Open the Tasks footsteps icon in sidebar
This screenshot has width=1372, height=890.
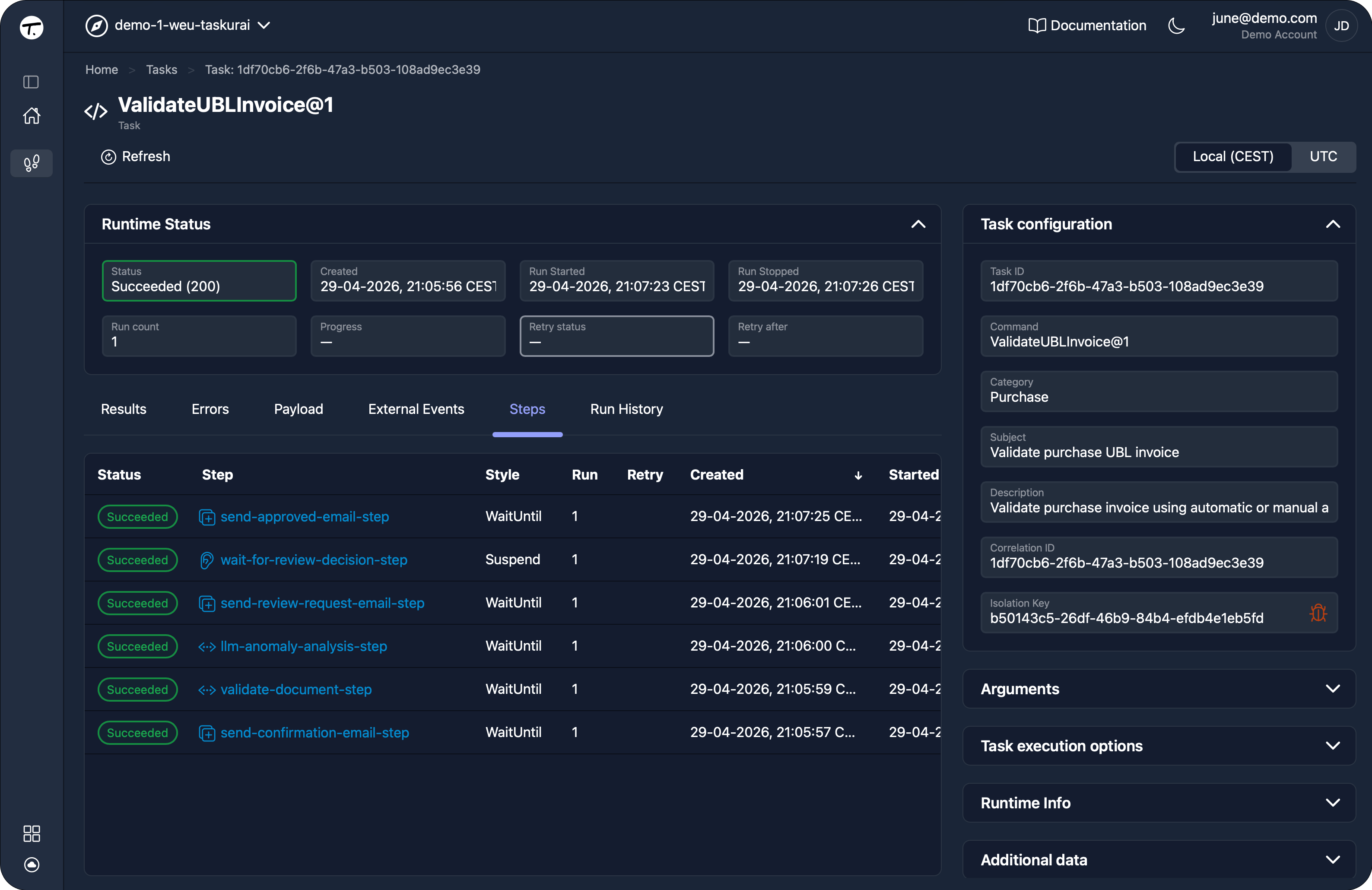(31, 163)
